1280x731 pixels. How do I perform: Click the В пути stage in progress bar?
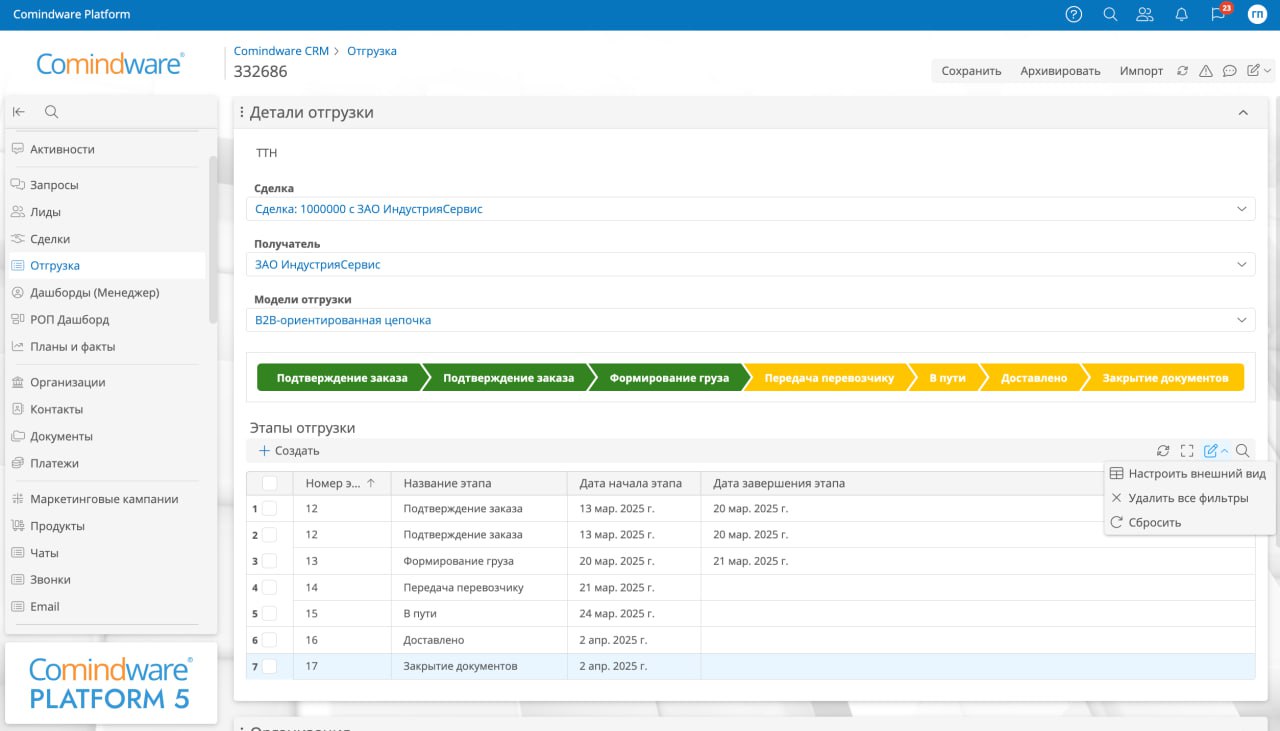[x=947, y=378]
